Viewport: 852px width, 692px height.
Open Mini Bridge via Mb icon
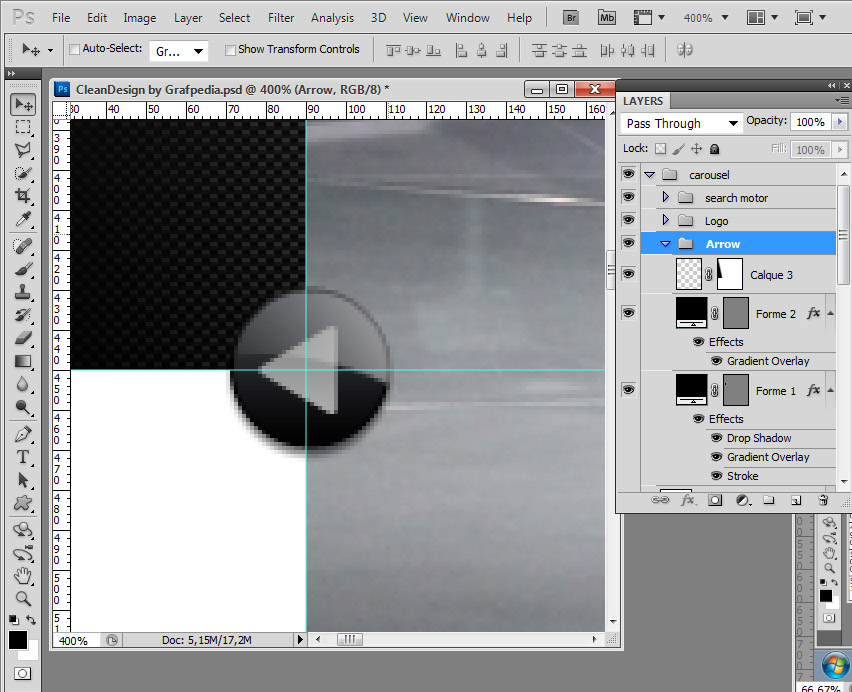pos(606,17)
